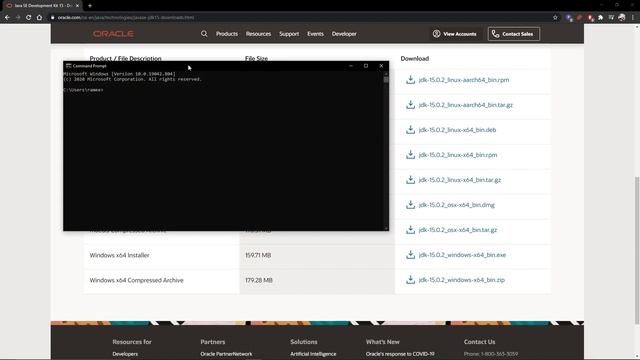This screenshot has height=360, width=640.
Task: Click download icon for linux-x64_bin.tar.gz
Action: coord(410,180)
